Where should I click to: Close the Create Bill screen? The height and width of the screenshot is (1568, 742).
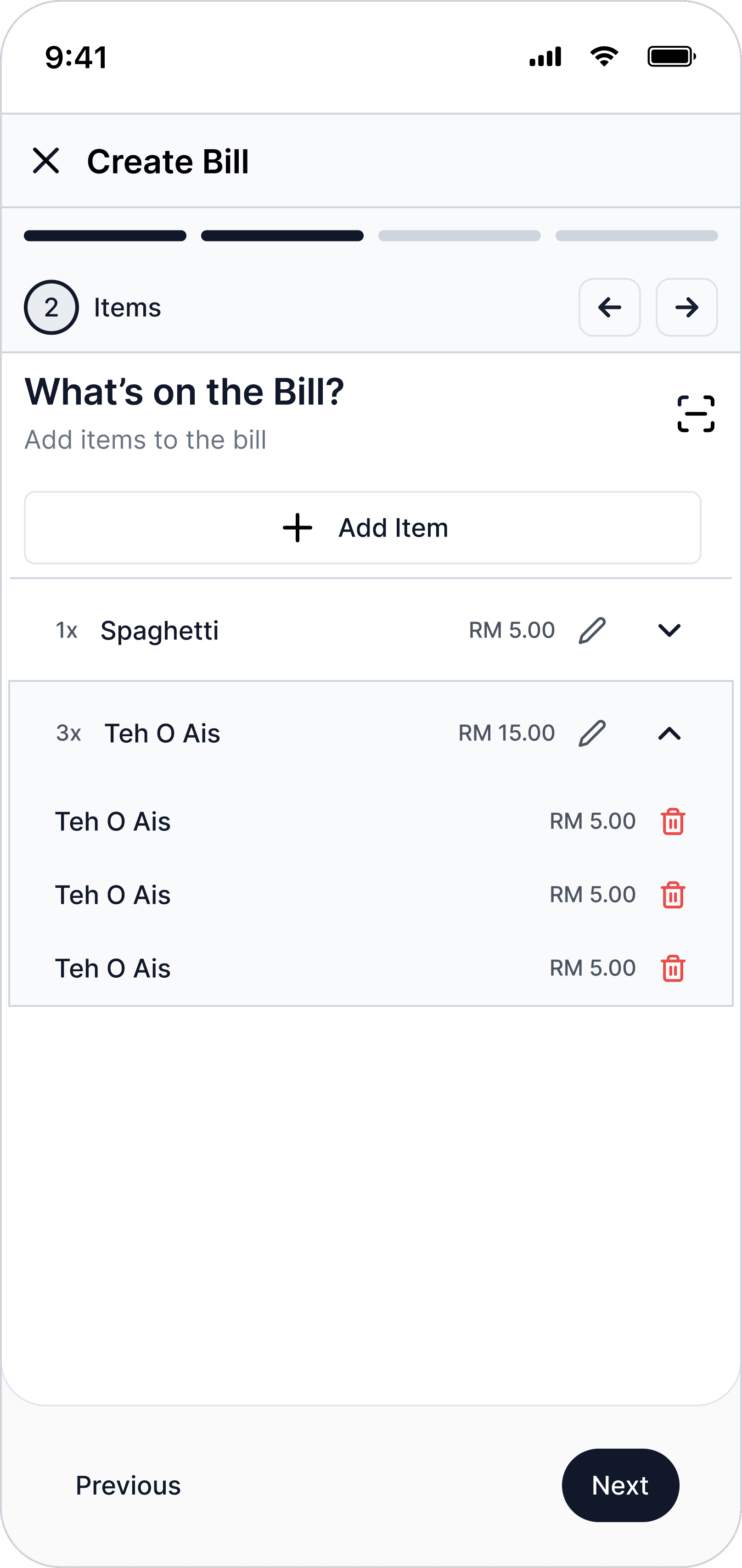click(45, 161)
